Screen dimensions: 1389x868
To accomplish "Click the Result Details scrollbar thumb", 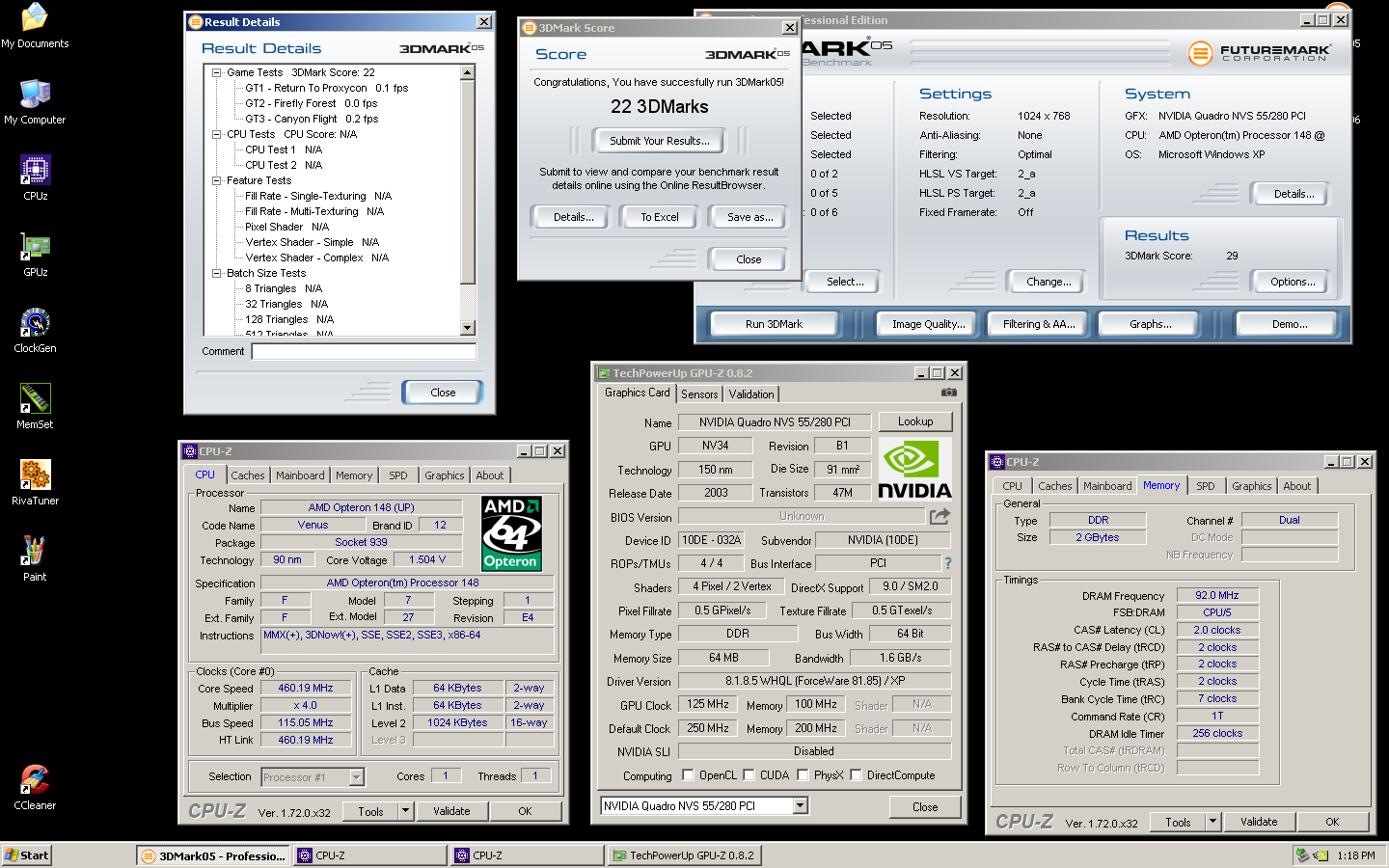I will click(x=468, y=182).
